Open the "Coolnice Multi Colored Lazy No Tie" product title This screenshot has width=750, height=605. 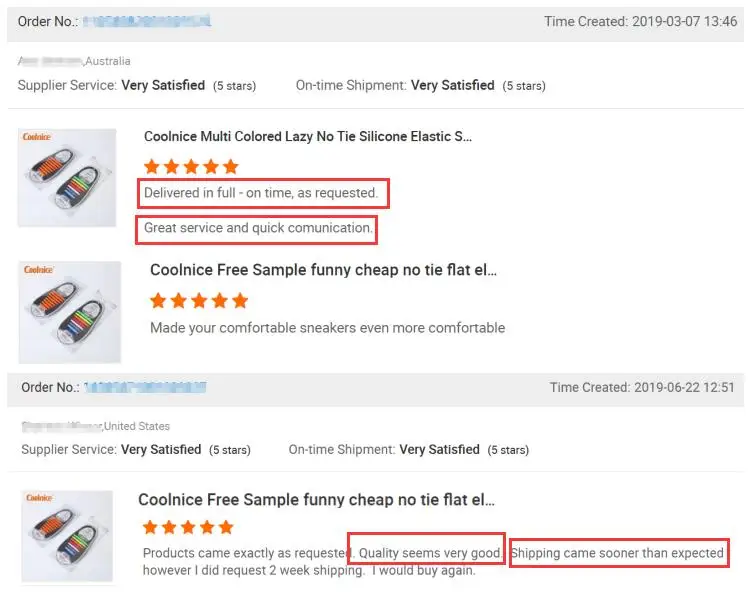(308, 137)
